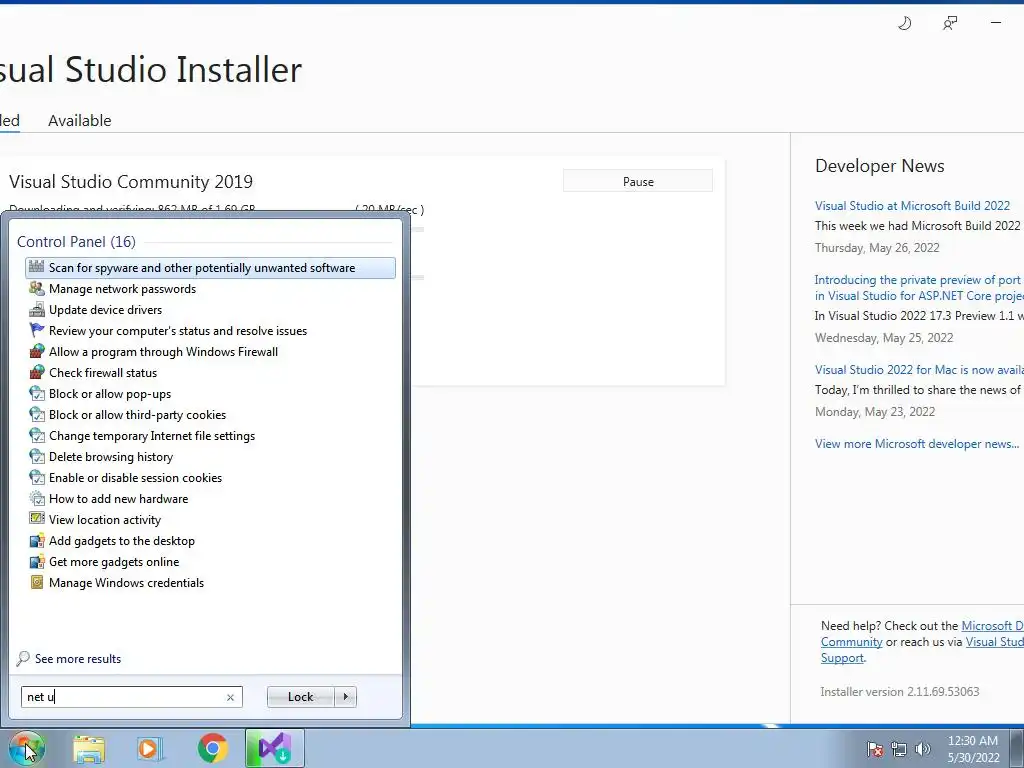
Task: Click the Block or allow pop-ups icon
Action: pyautogui.click(x=37, y=394)
